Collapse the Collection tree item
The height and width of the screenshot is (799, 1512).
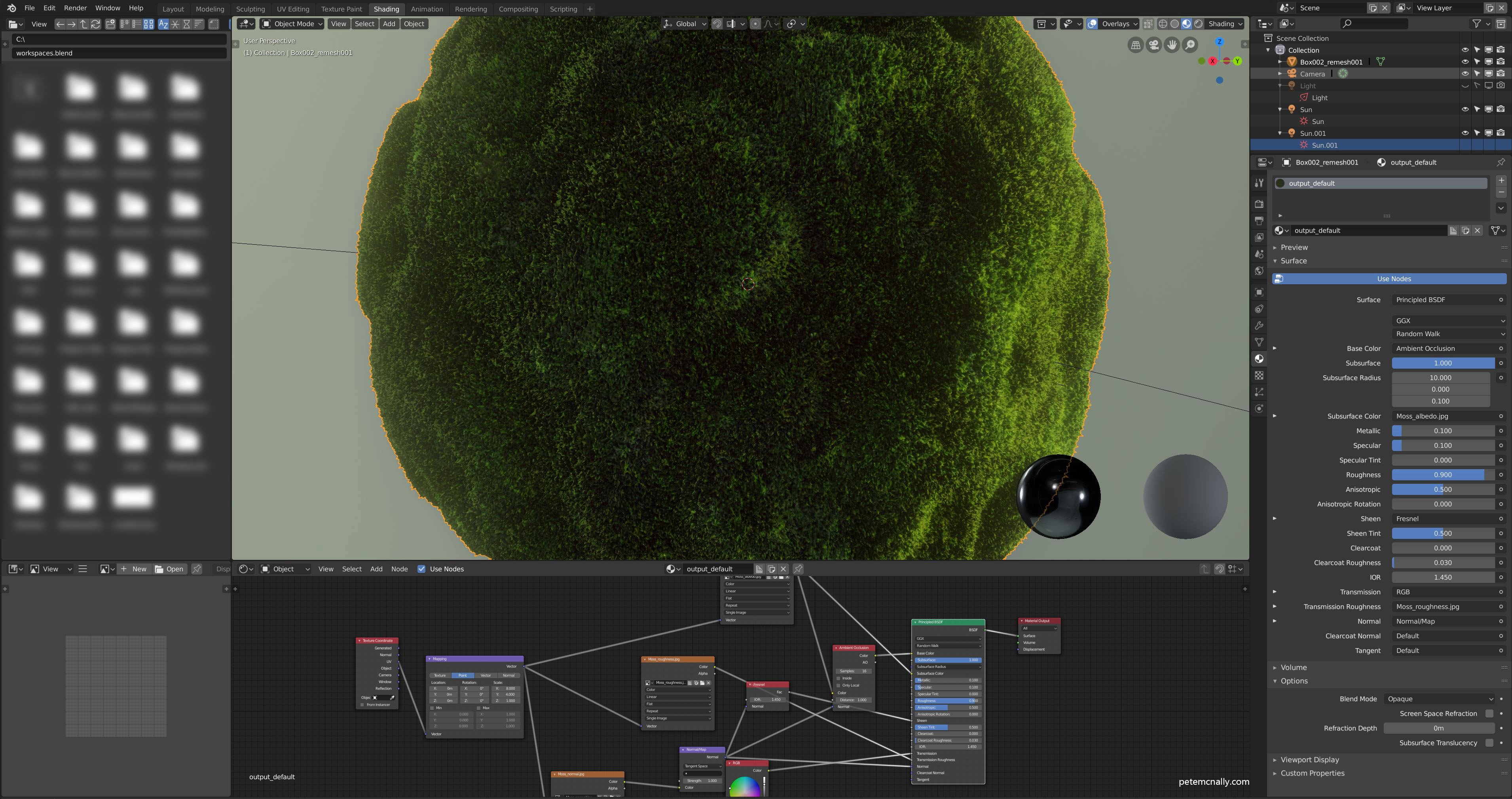1268,50
